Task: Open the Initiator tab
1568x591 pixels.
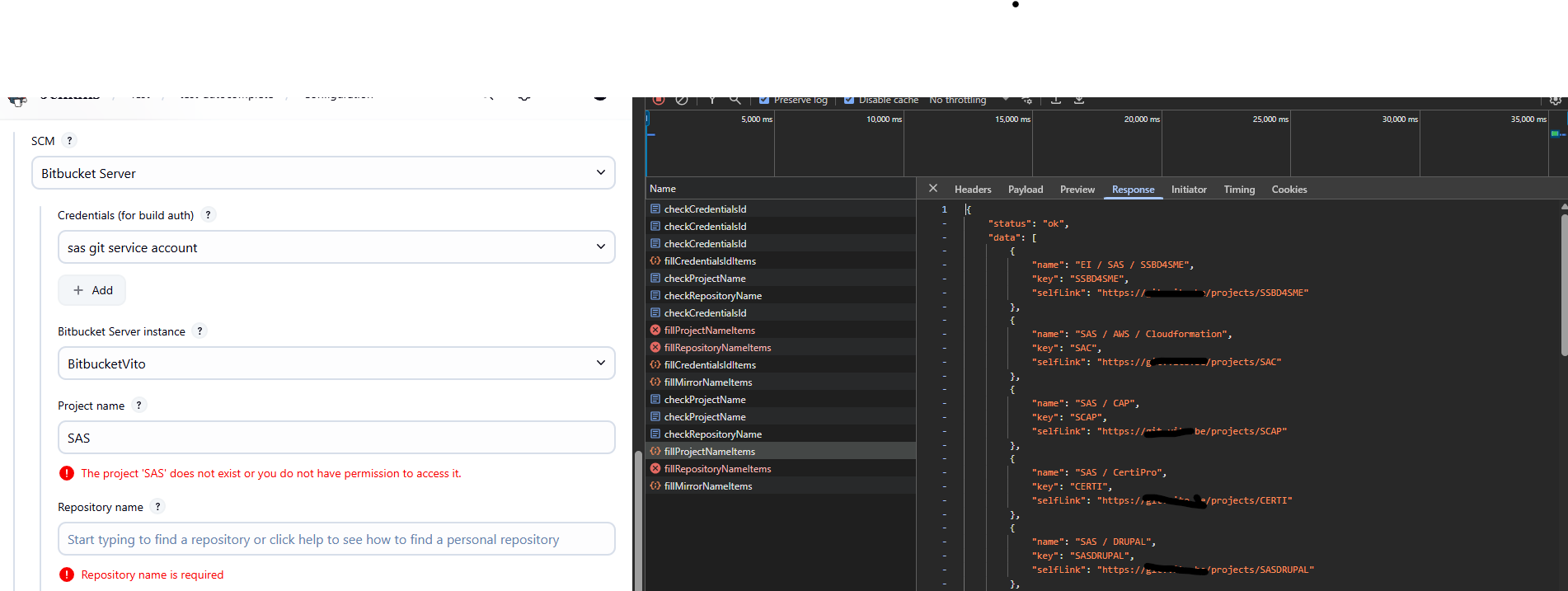Action: [1189, 190]
